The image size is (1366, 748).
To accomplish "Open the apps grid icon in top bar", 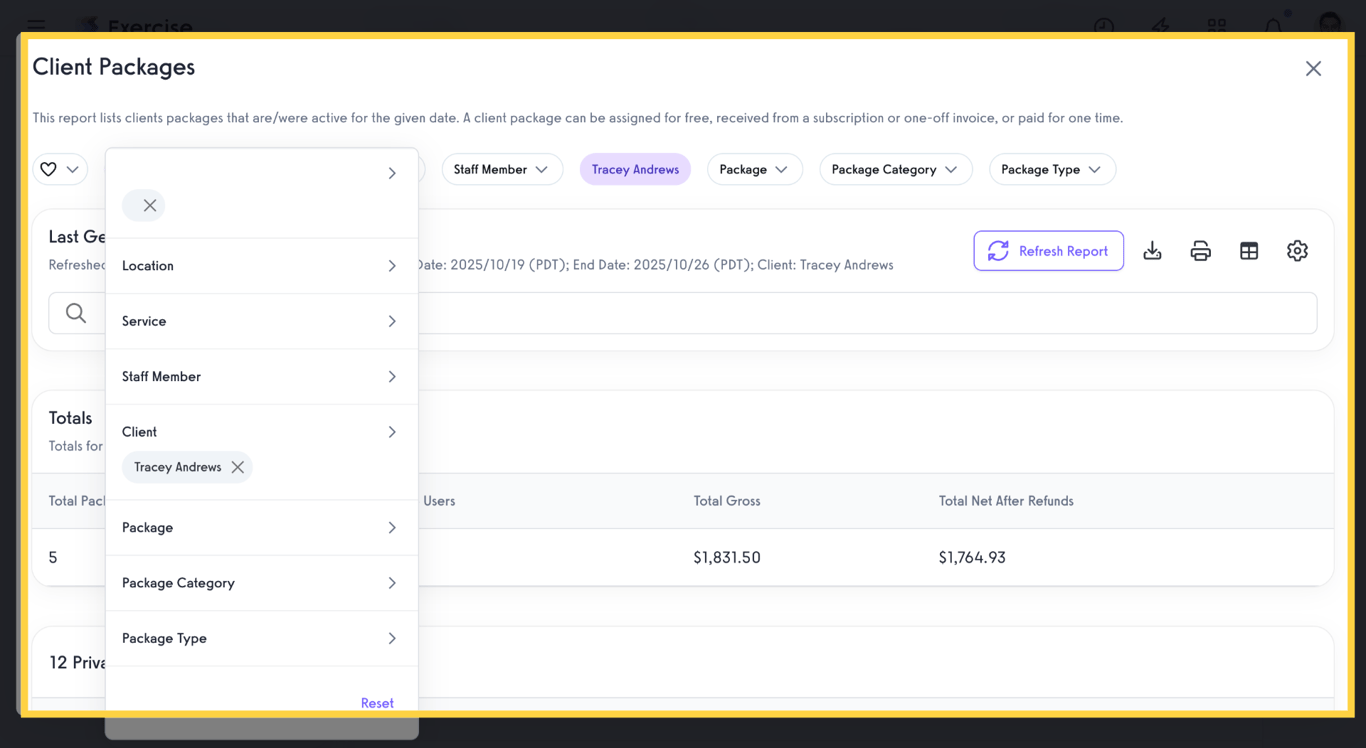I will 1216,27.
